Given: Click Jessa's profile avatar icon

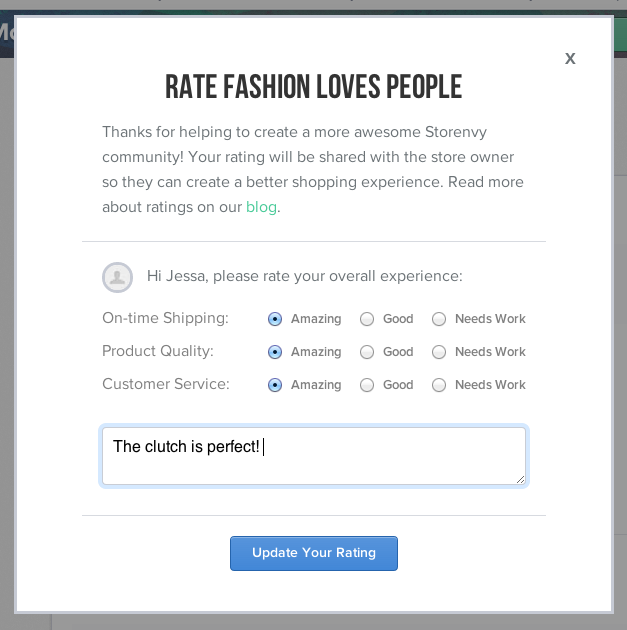Looking at the screenshot, I should [x=117, y=277].
